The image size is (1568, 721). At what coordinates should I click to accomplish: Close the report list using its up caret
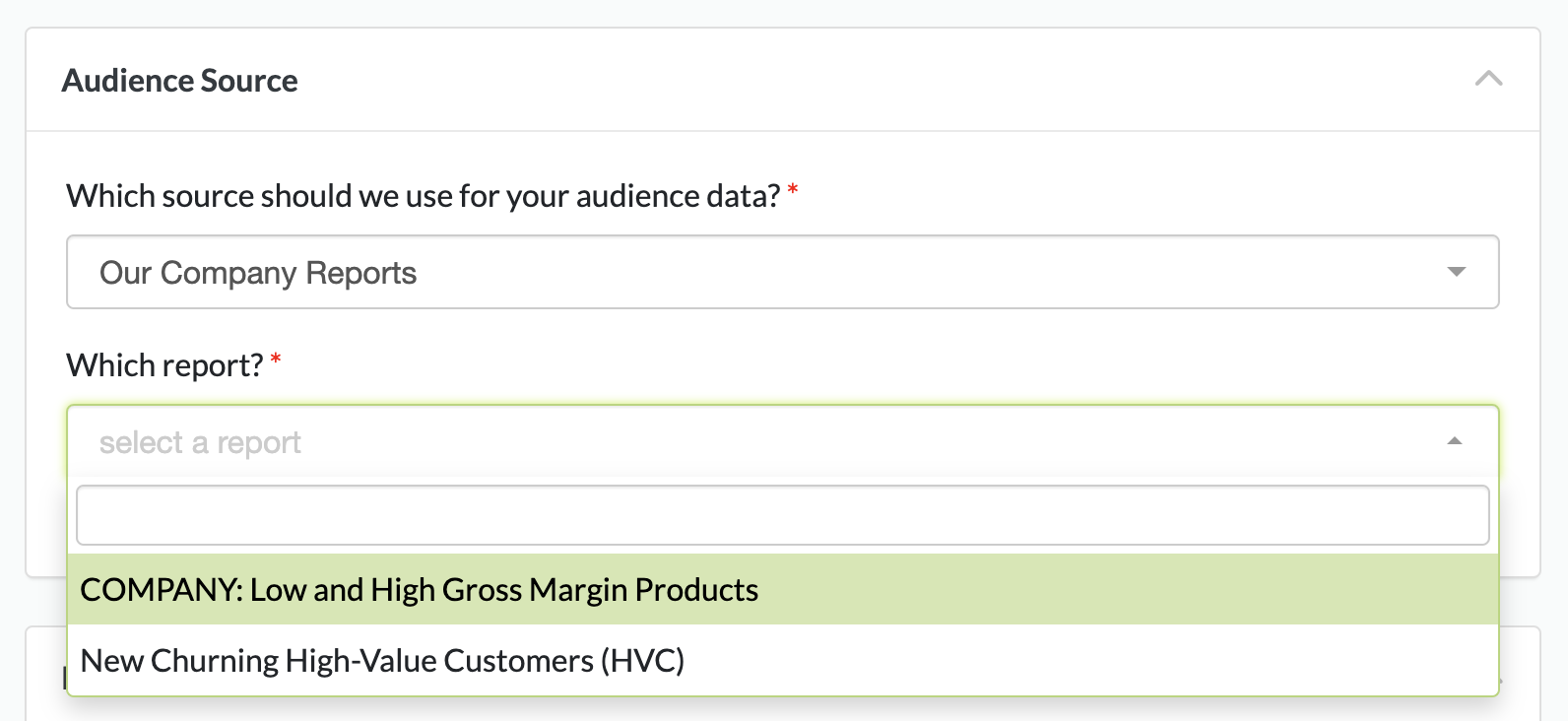click(1454, 441)
